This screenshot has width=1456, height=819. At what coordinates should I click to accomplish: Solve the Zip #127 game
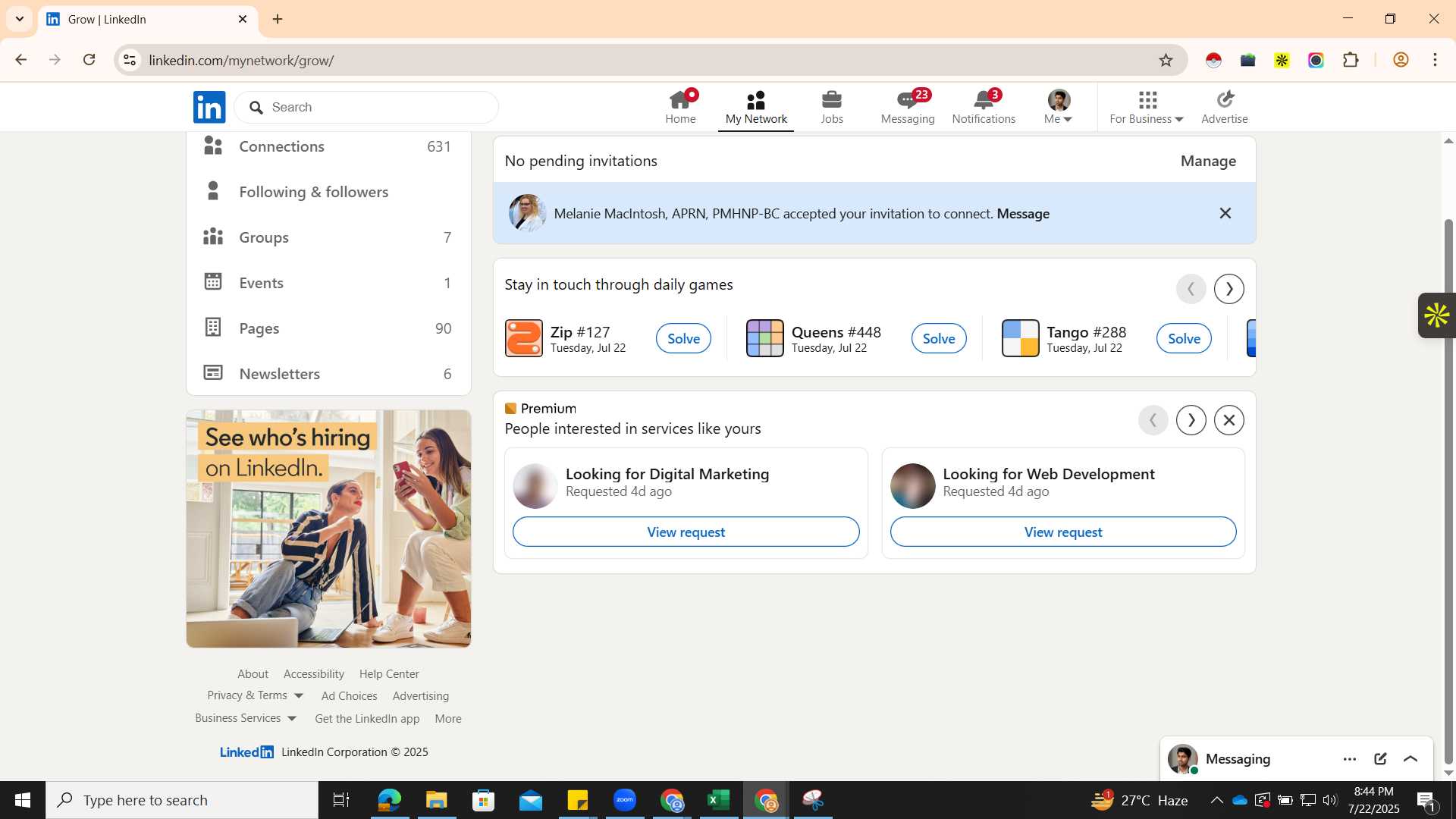point(683,339)
